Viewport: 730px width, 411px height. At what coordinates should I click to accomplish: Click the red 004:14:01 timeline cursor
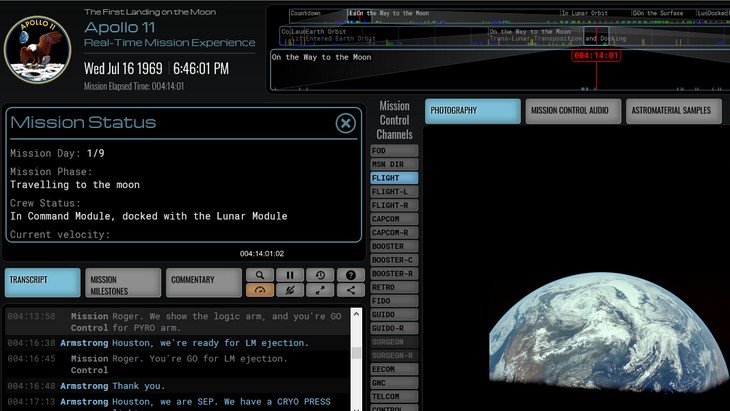tap(596, 55)
